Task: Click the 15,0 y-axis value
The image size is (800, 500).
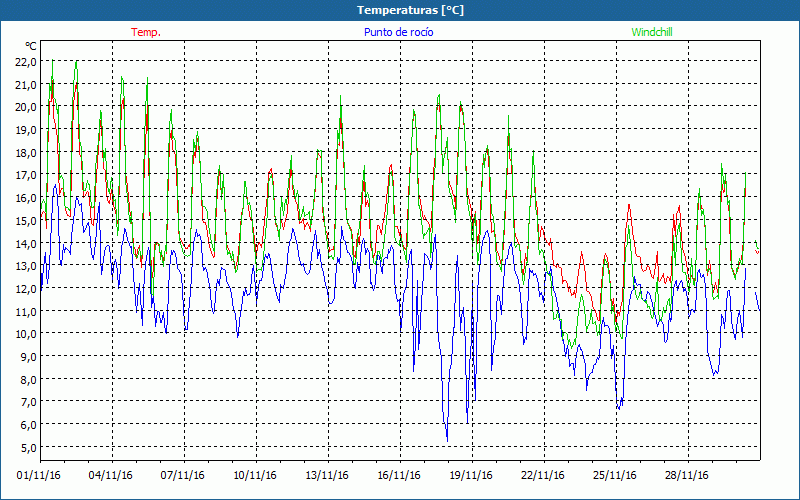Action: pos(27,220)
